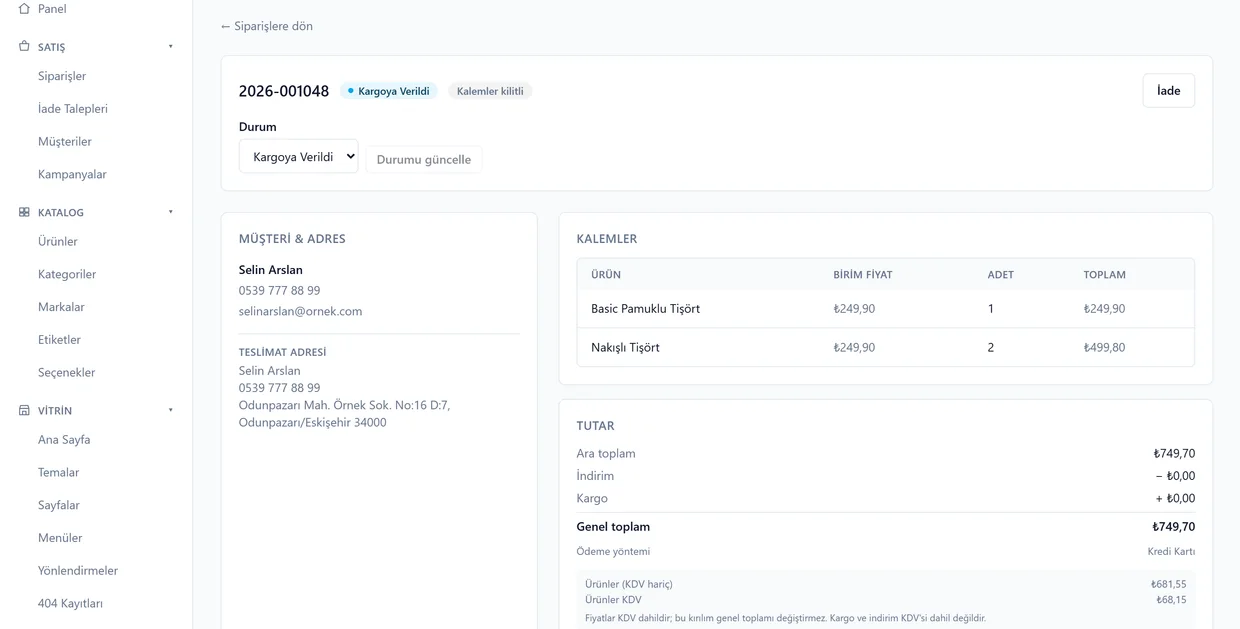Click the SATIŞ shopping bag icon
The height and width of the screenshot is (629, 1240).
tap(24, 46)
